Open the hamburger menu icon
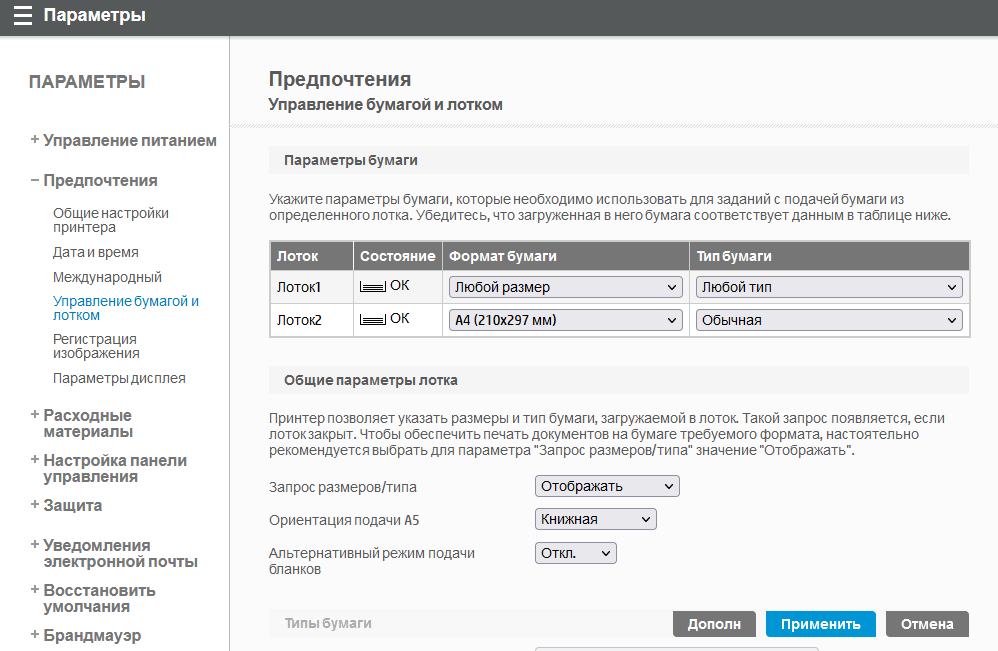This screenshot has width=998, height=651. [x=22, y=15]
